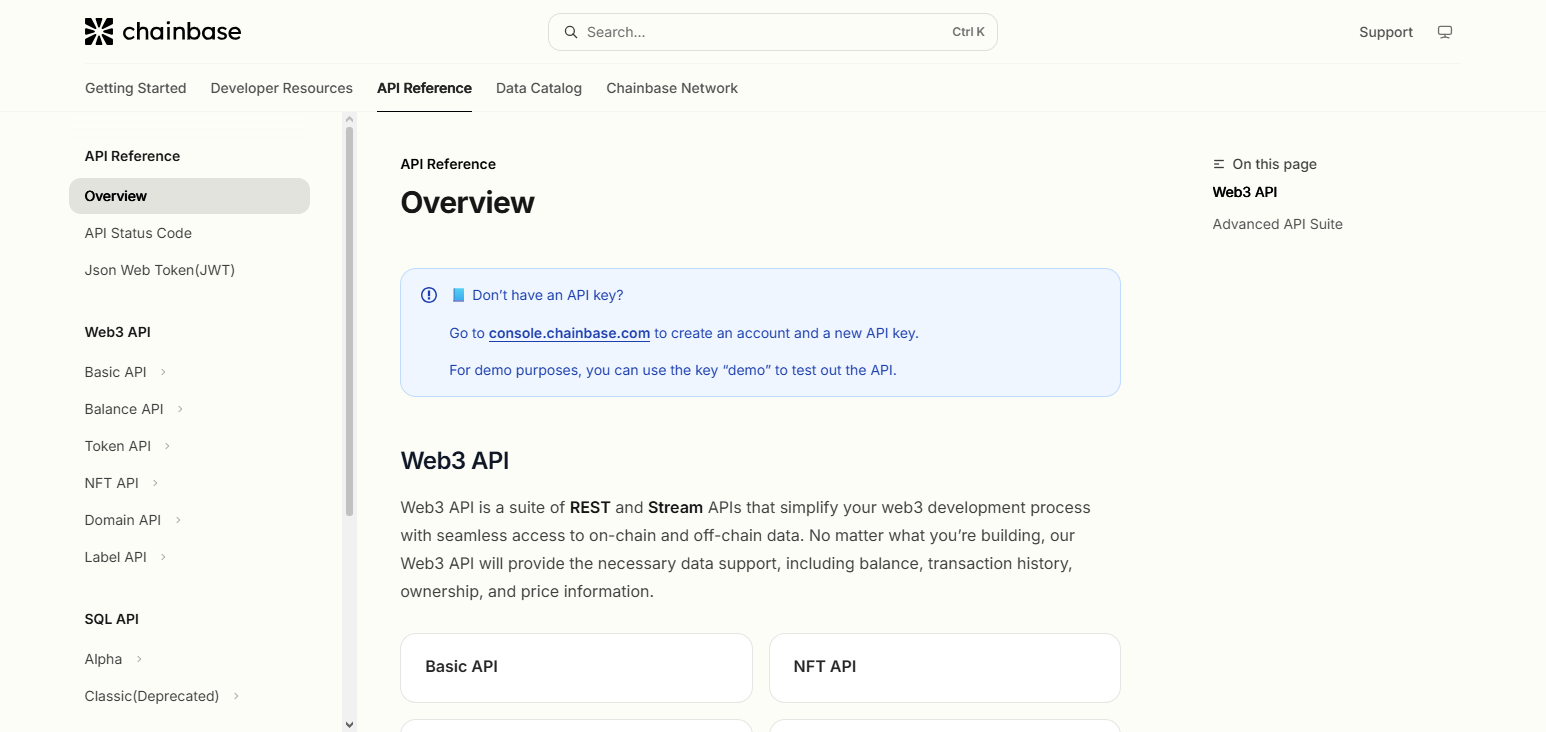Jump to Advanced API Suite section
1546x732 pixels.
point(1278,224)
